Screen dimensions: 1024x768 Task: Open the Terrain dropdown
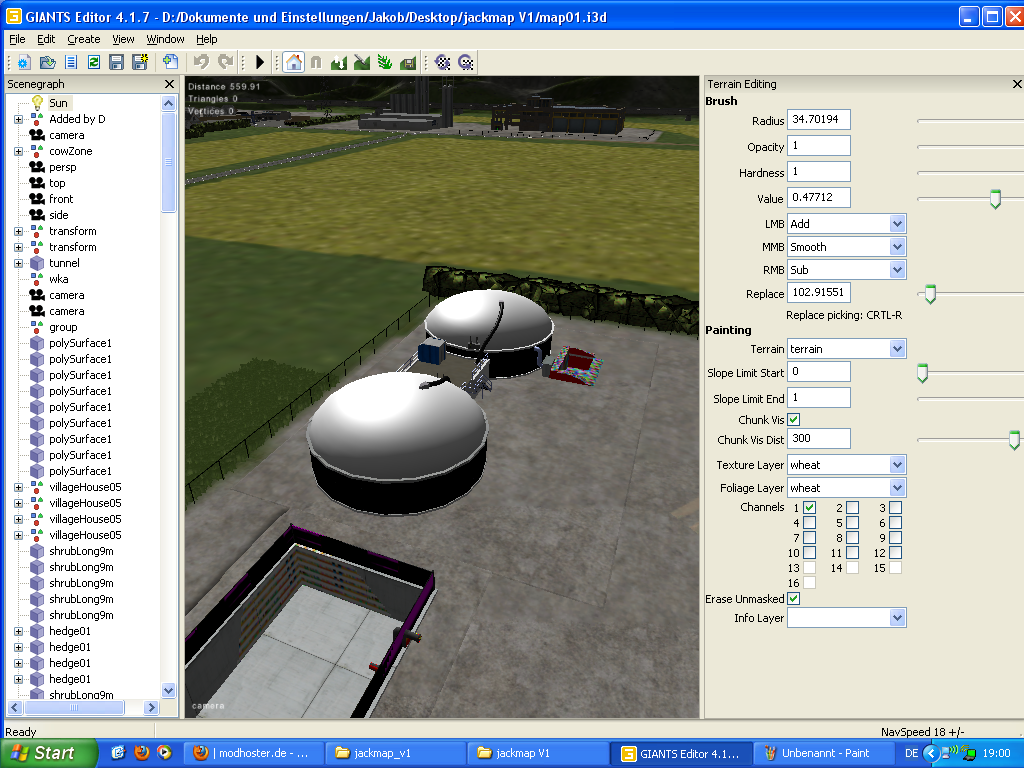847,349
